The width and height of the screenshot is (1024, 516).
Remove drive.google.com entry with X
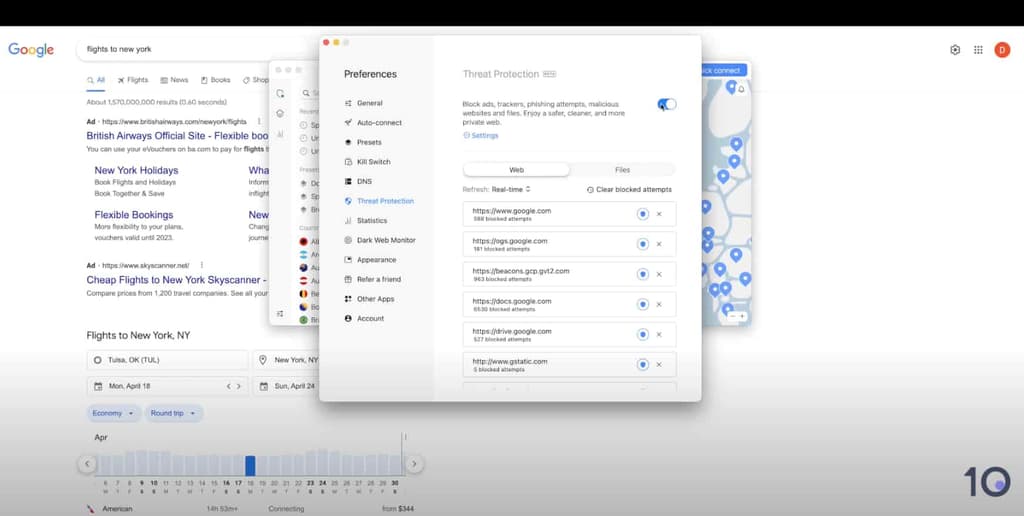pyautogui.click(x=659, y=334)
